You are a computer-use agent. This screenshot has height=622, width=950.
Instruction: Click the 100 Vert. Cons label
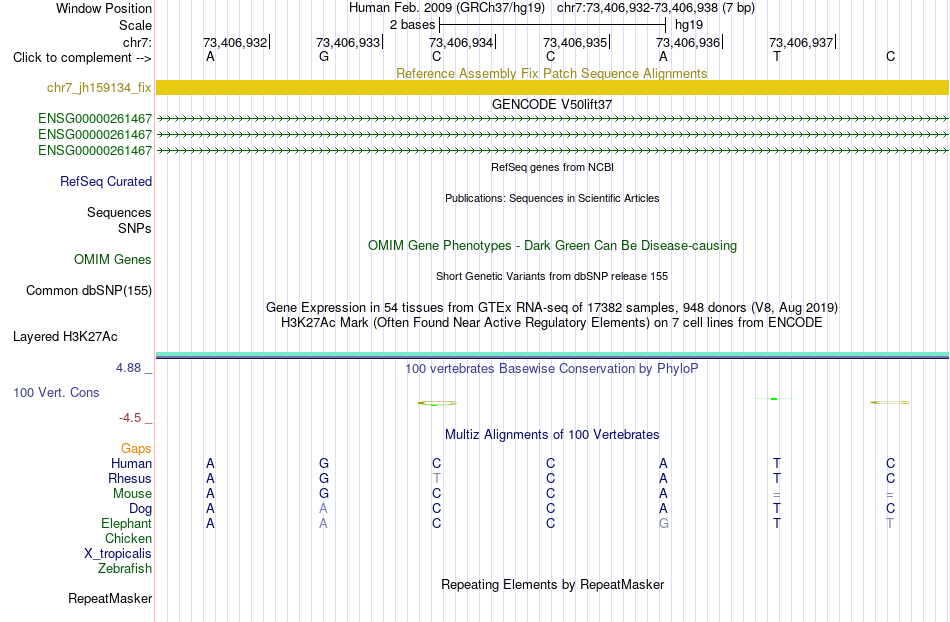(x=56, y=392)
